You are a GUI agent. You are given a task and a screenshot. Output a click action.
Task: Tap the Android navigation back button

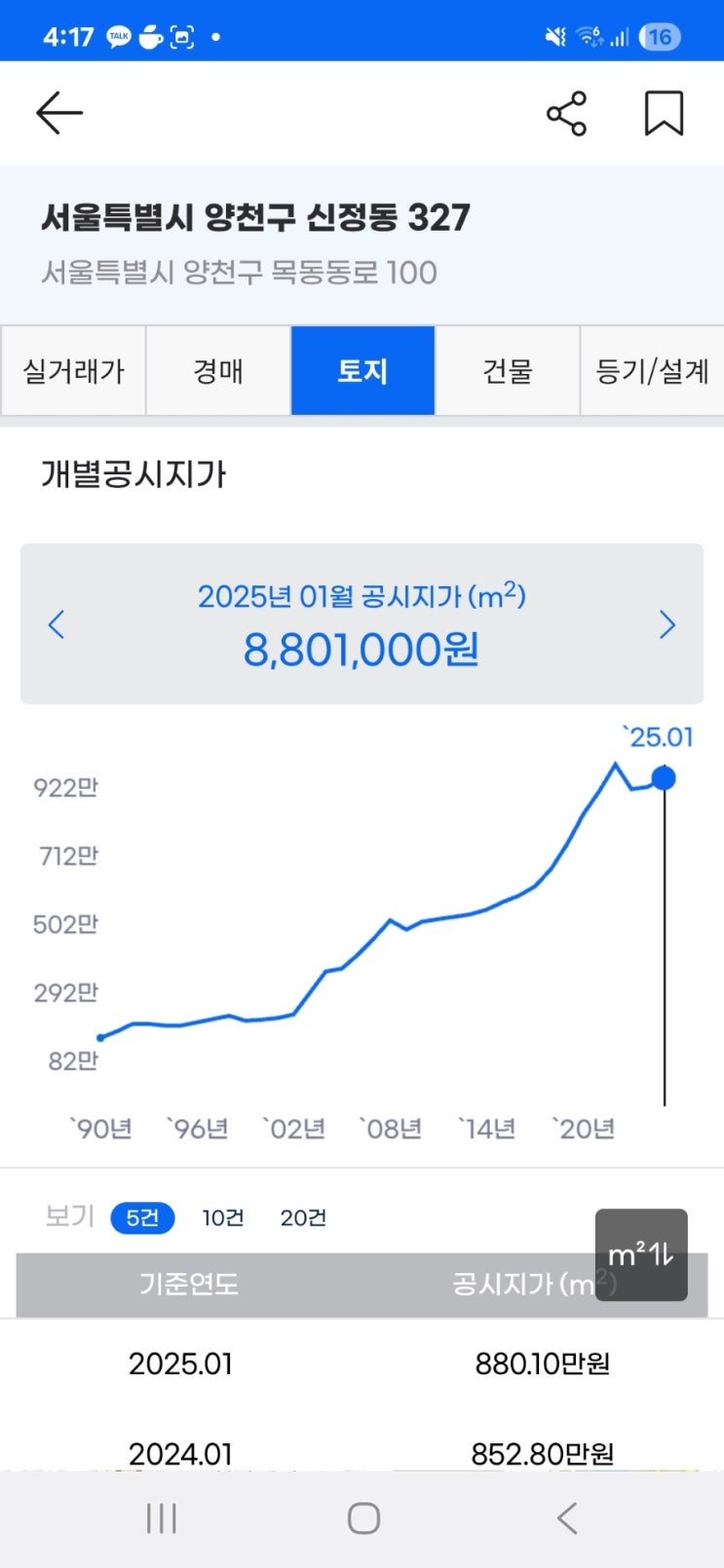[x=566, y=1518]
